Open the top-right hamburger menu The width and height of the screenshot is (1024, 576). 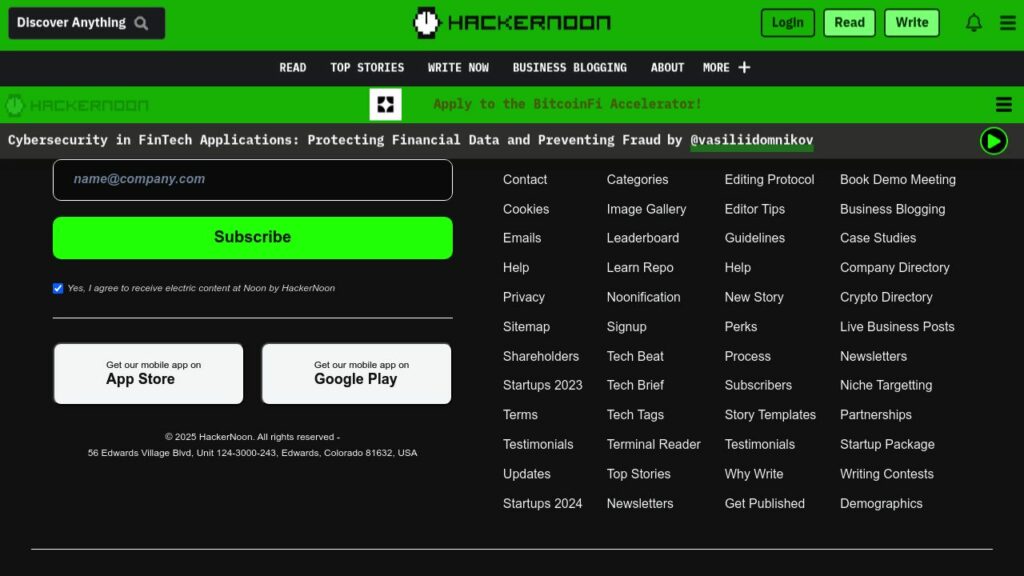1008,23
